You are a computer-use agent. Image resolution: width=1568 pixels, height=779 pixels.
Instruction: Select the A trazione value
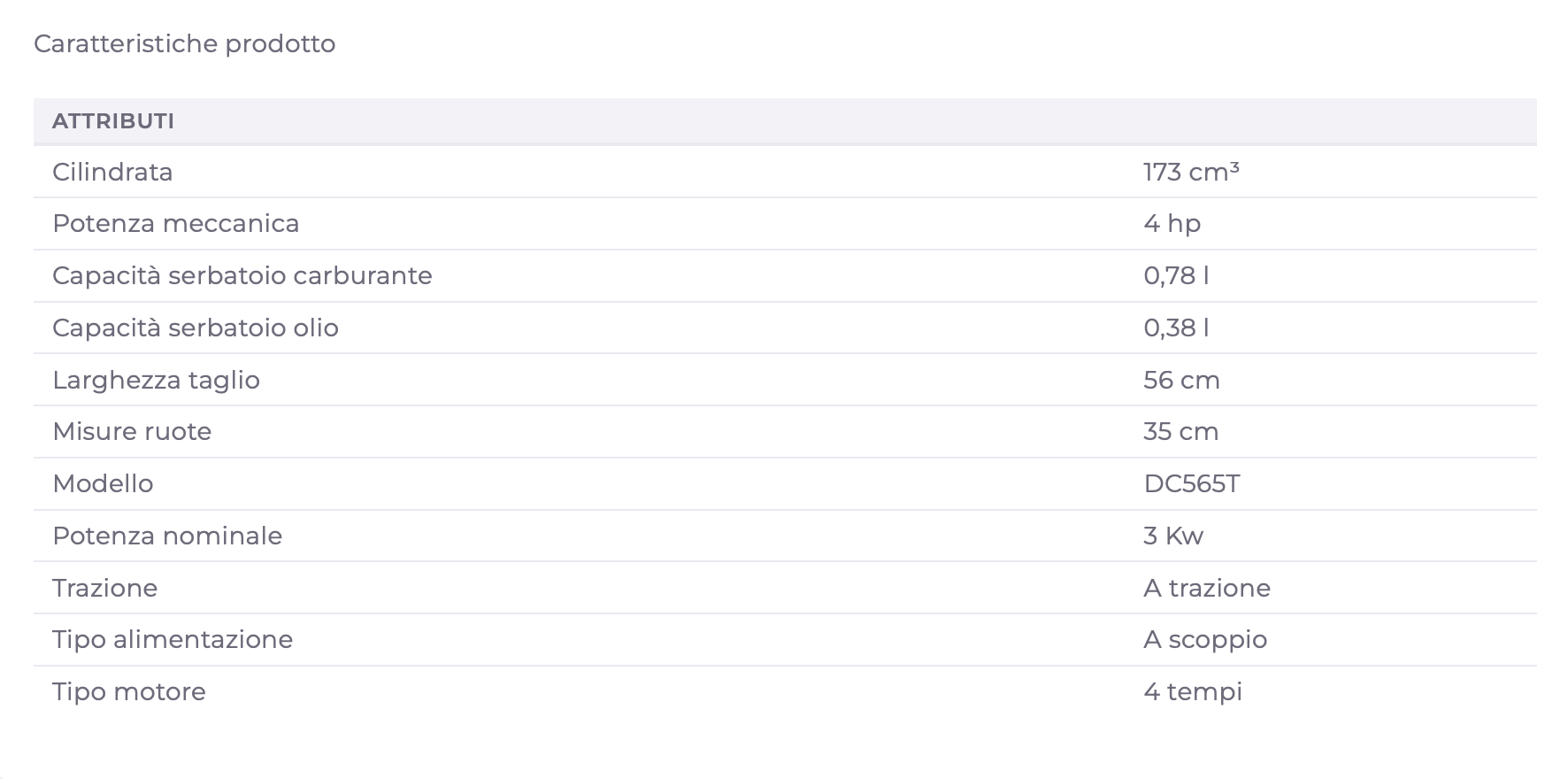pyautogui.click(x=1207, y=588)
